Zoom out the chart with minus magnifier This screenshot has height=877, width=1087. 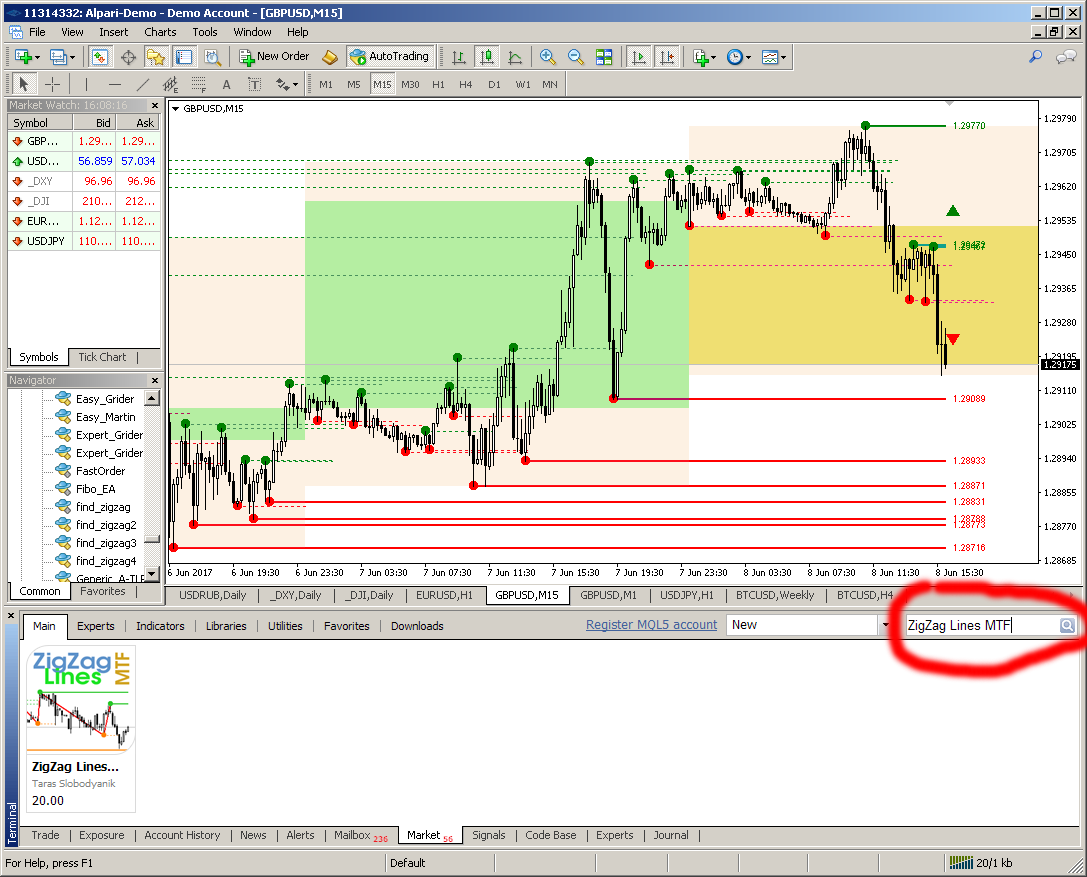click(575, 57)
